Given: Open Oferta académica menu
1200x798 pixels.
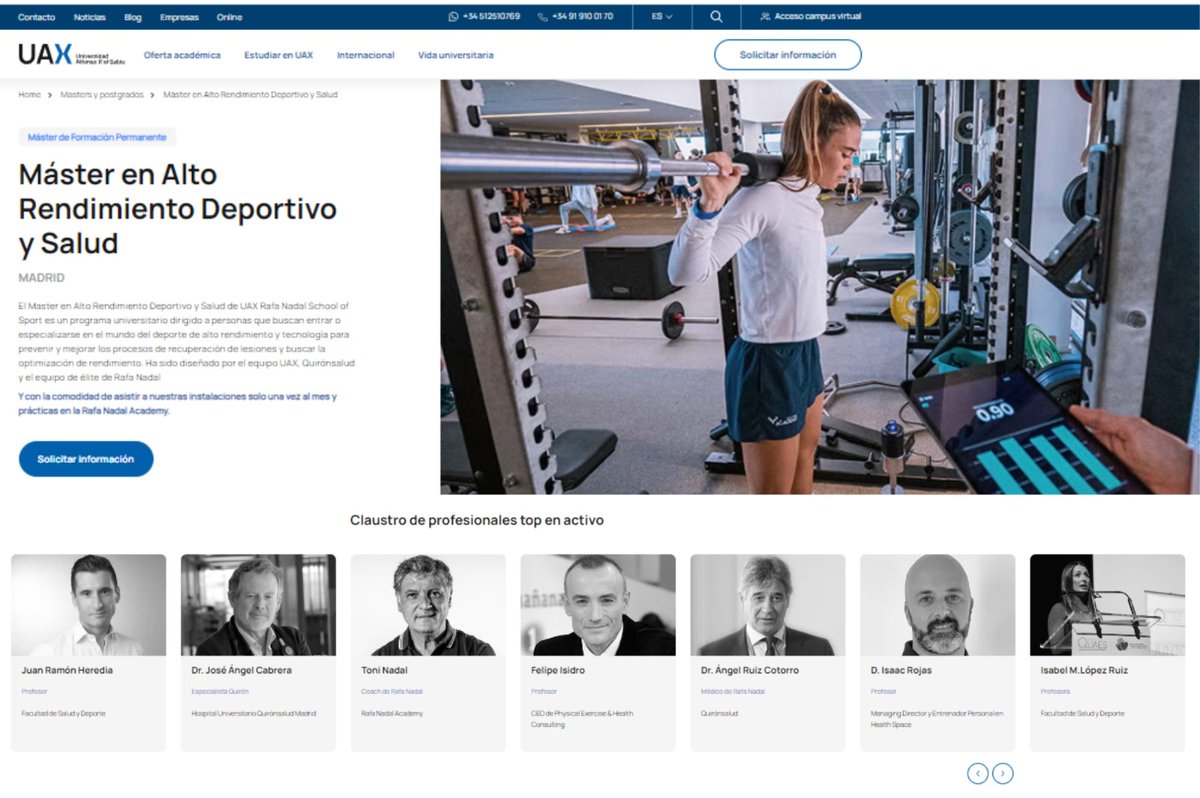Looking at the screenshot, I should click(182, 55).
